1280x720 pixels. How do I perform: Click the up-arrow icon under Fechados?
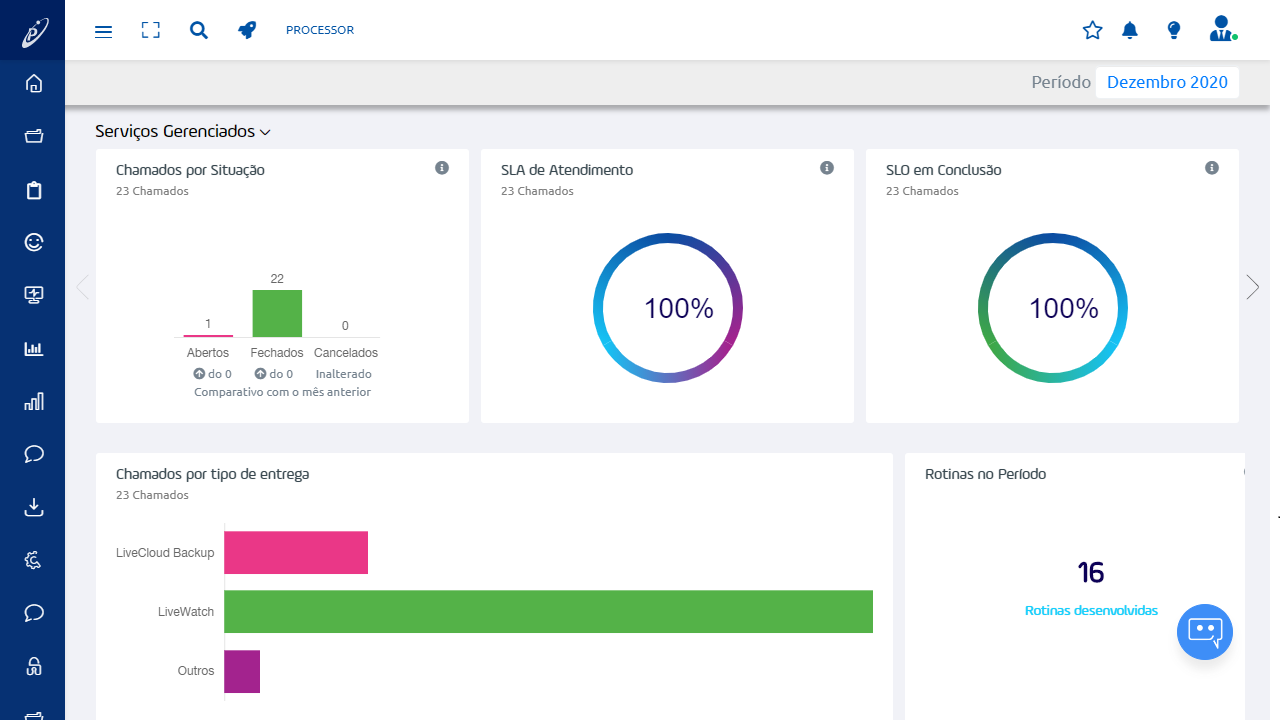click(x=261, y=374)
